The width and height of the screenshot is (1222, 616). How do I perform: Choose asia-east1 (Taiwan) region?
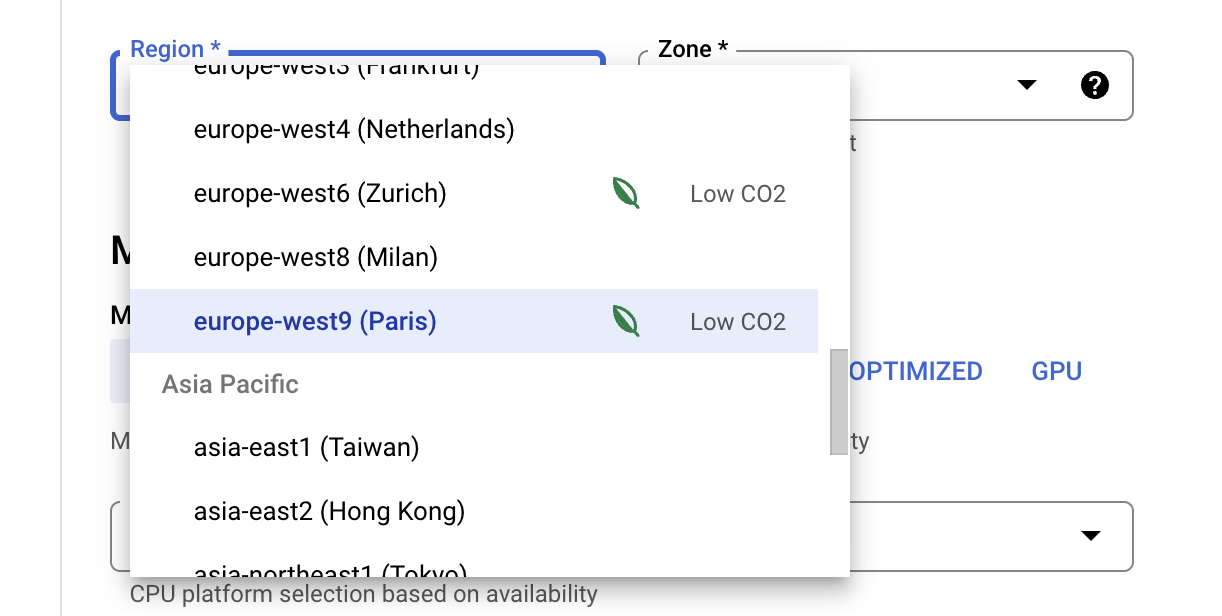(474, 447)
